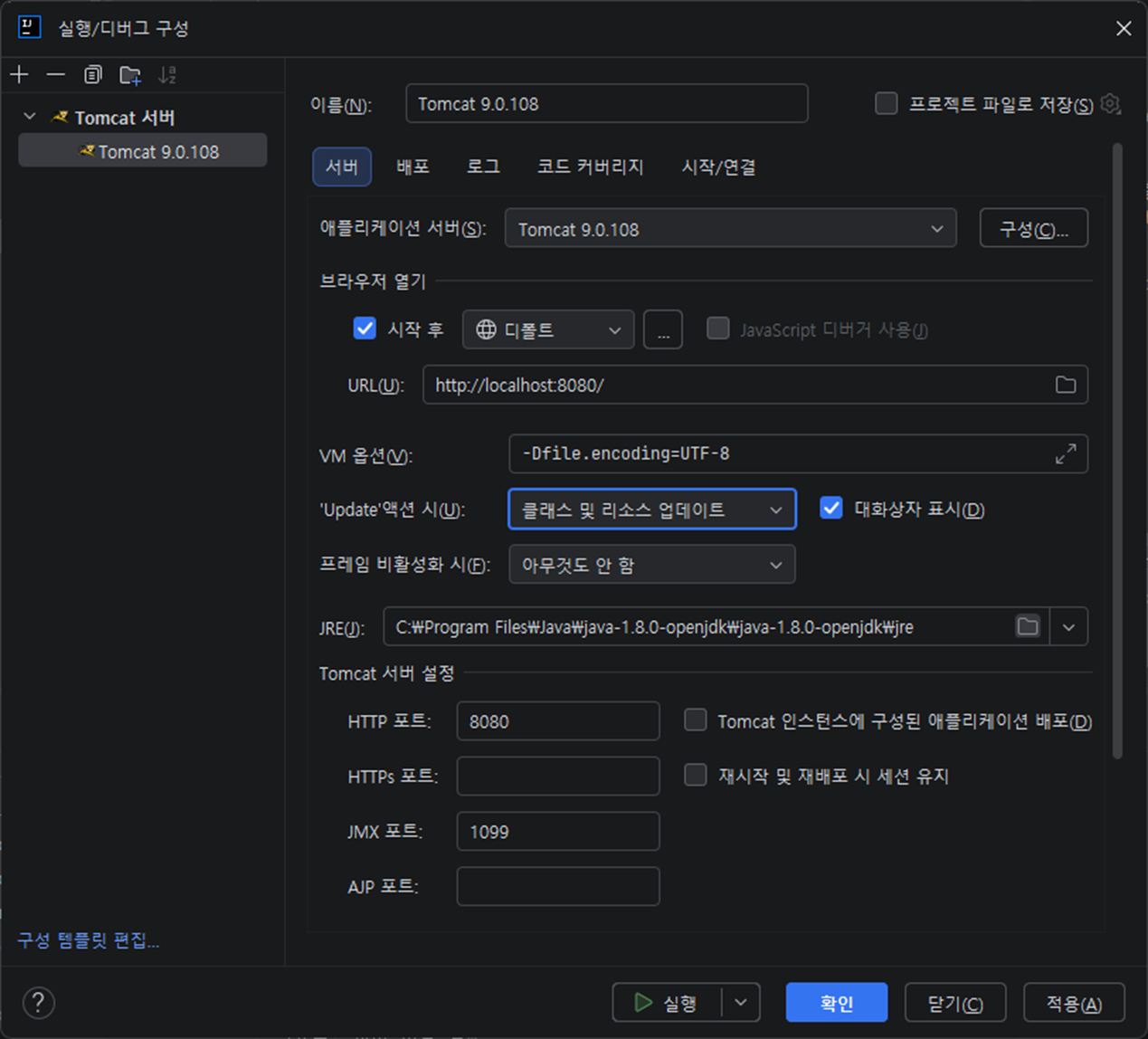
Task: Remove the selected configuration with minus icon
Action: tap(56, 74)
